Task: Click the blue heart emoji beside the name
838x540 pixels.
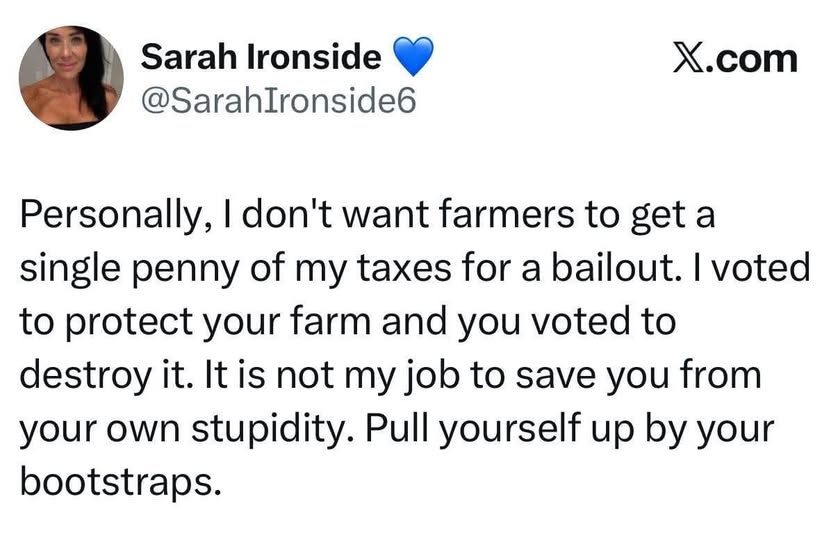Action: tap(413, 57)
